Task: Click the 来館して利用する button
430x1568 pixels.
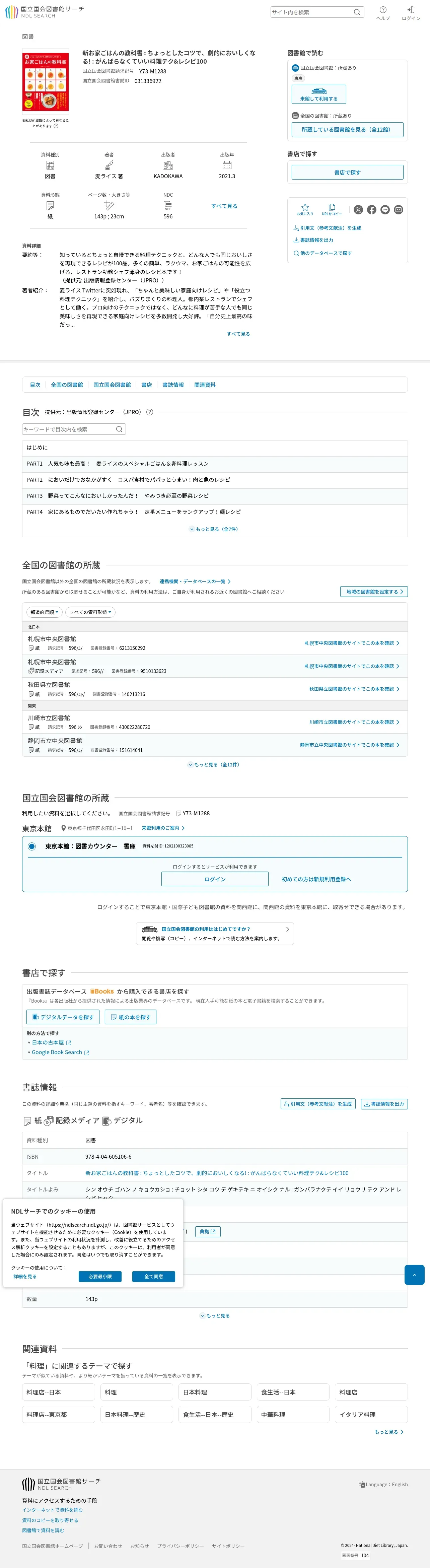Action: point(319,94)
